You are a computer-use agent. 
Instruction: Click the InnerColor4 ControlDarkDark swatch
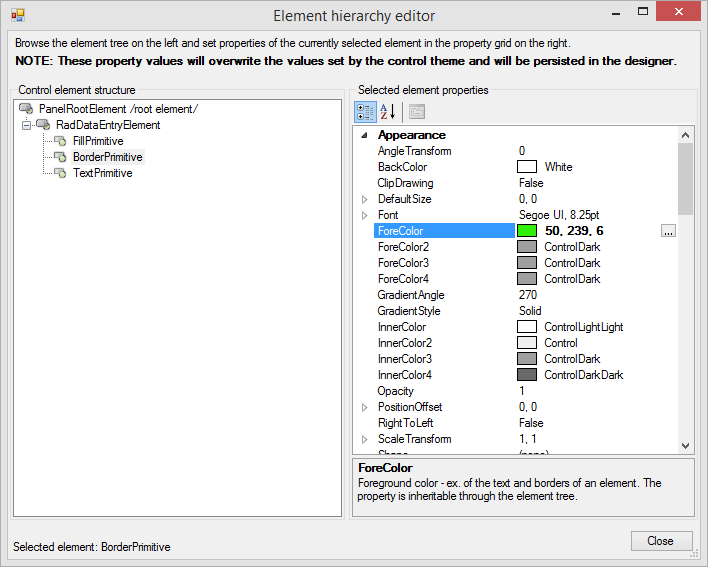tap(527, 375)
